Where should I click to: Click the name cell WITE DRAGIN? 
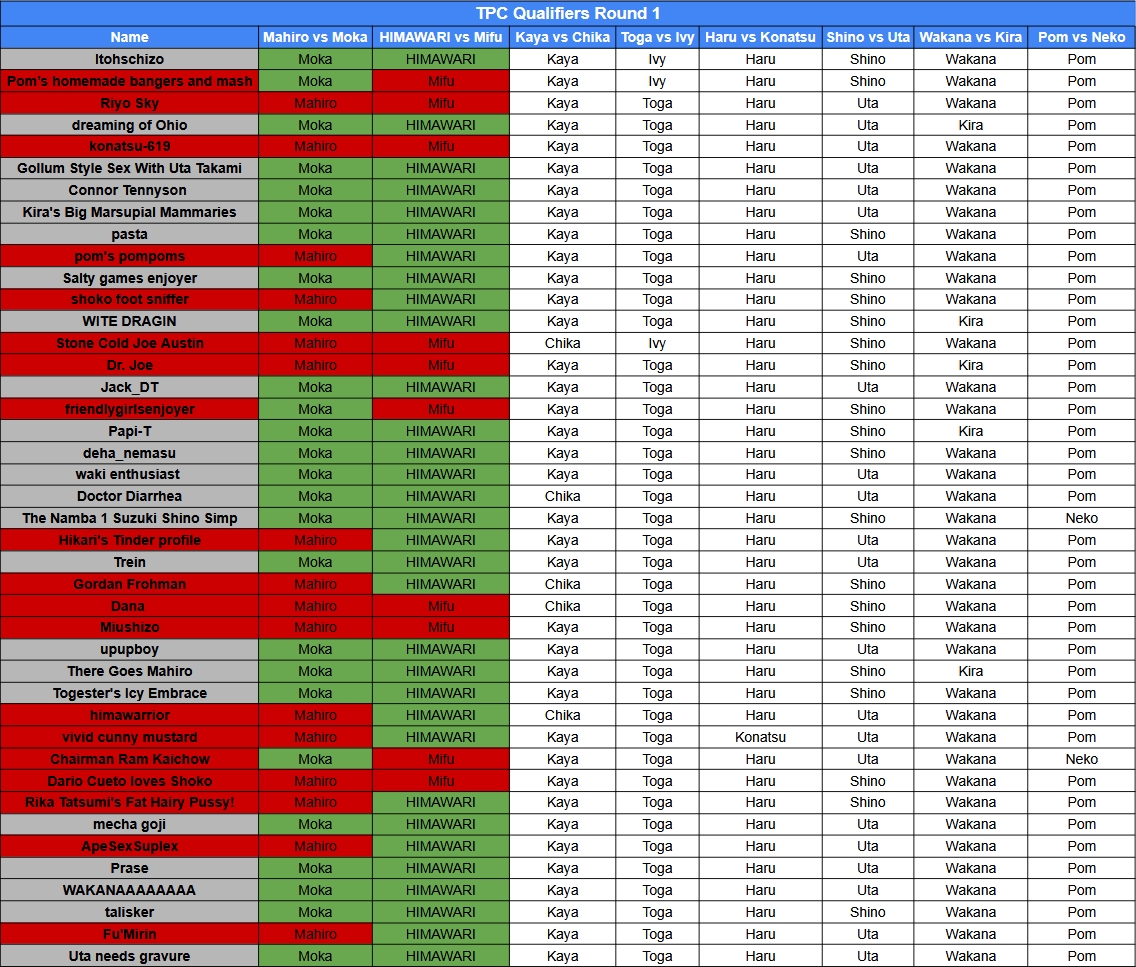130,321
